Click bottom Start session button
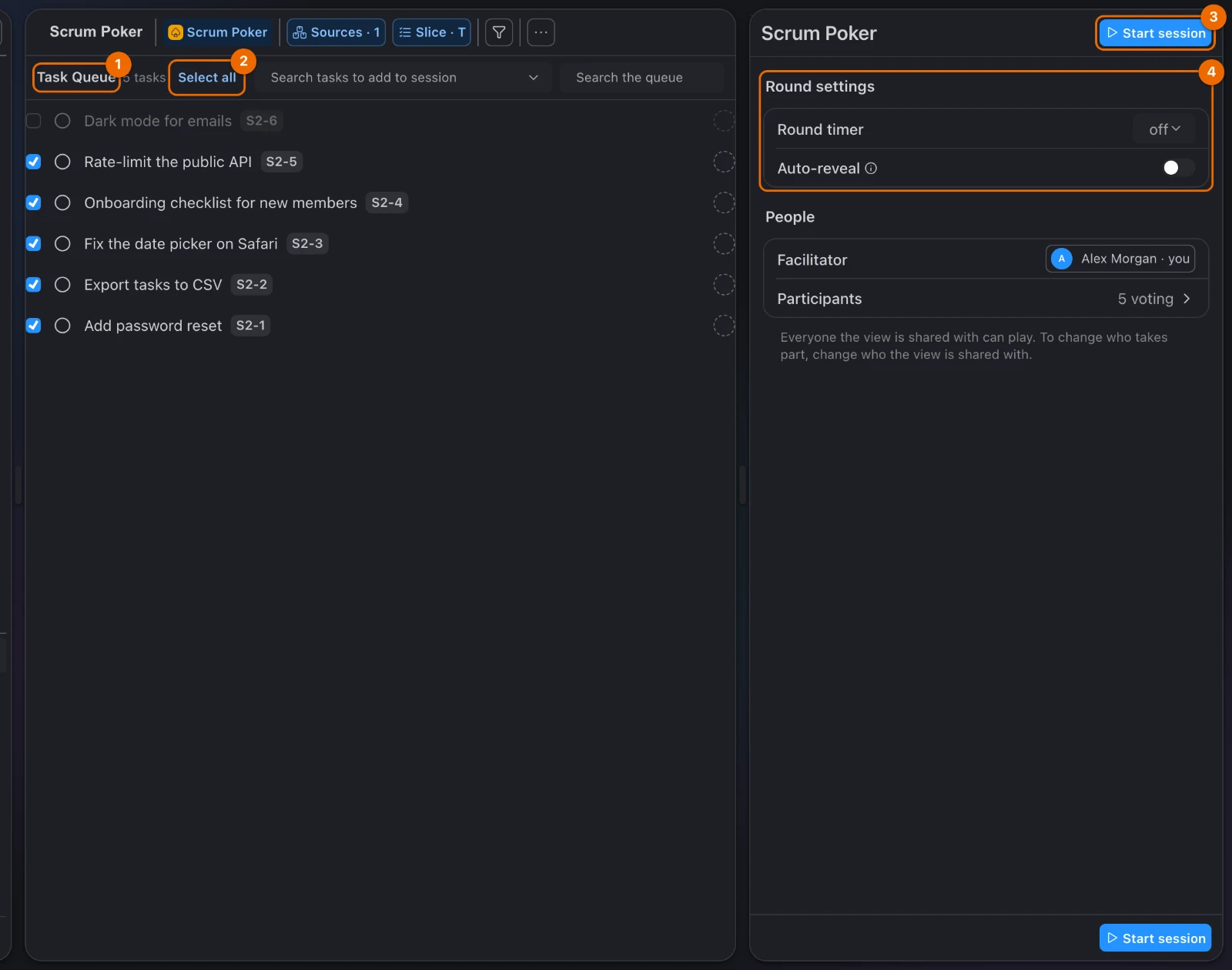 tap(1156, 938)
